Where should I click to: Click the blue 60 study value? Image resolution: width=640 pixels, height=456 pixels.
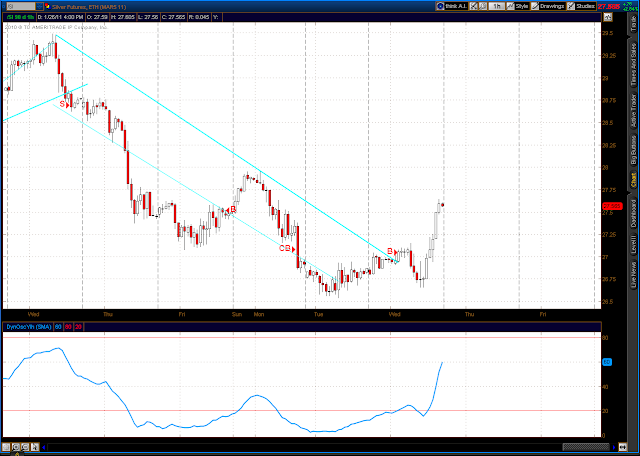pyautogui.click(x=58, y=327)
